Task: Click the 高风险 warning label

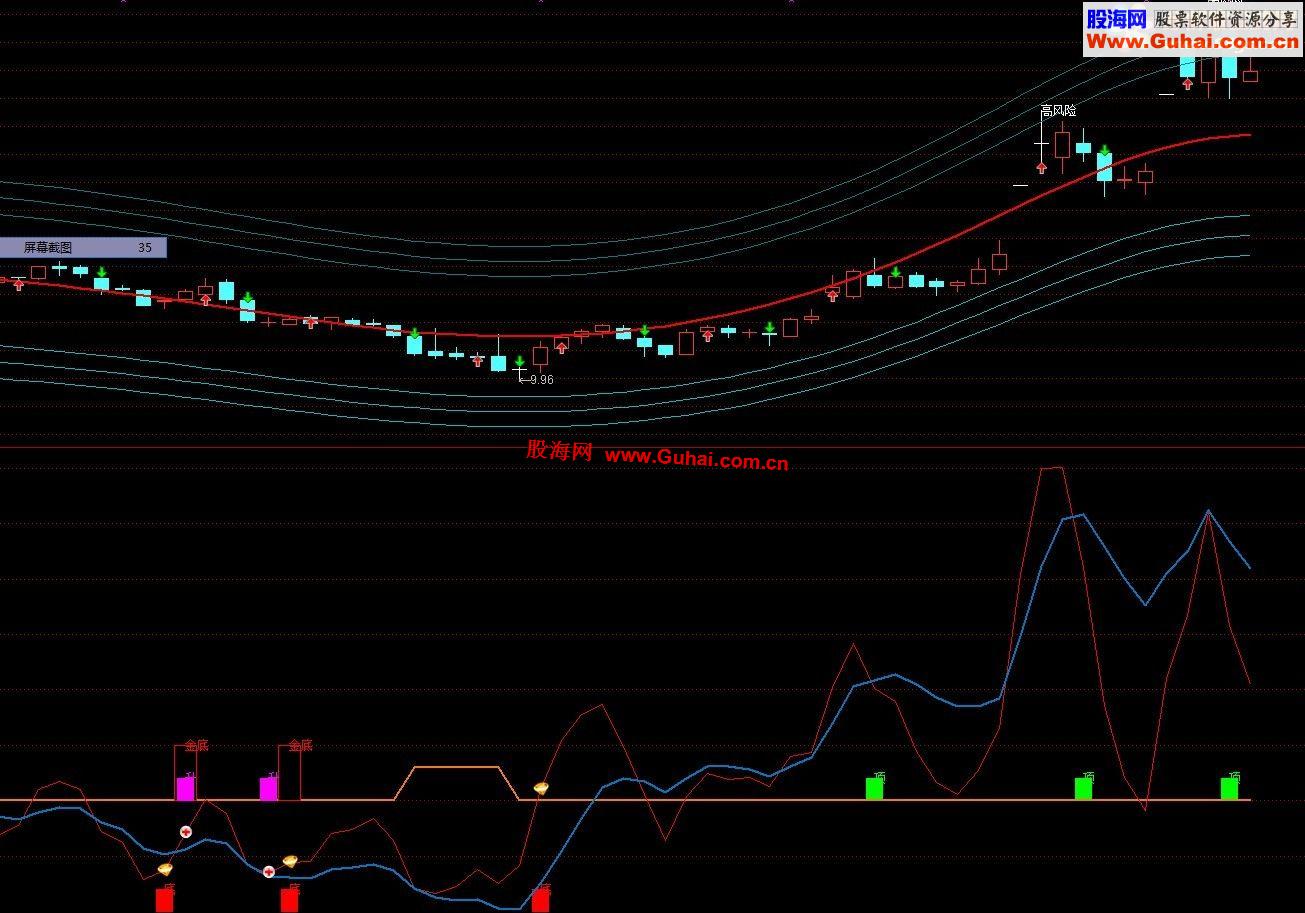Action: click(x=1058, y=111)
